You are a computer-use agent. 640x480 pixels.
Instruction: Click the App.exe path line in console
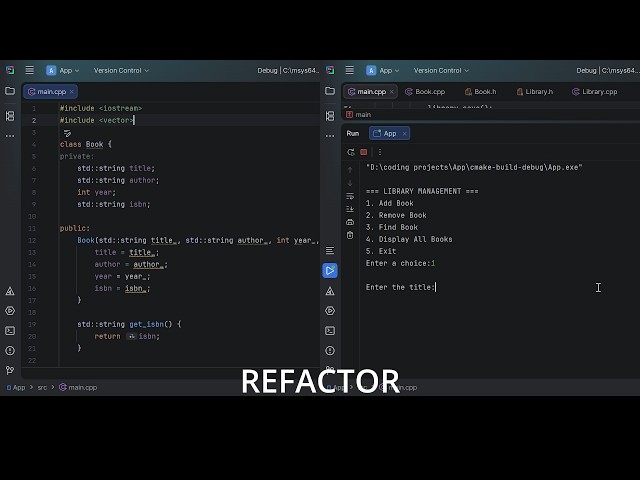[x=474, y=167]
